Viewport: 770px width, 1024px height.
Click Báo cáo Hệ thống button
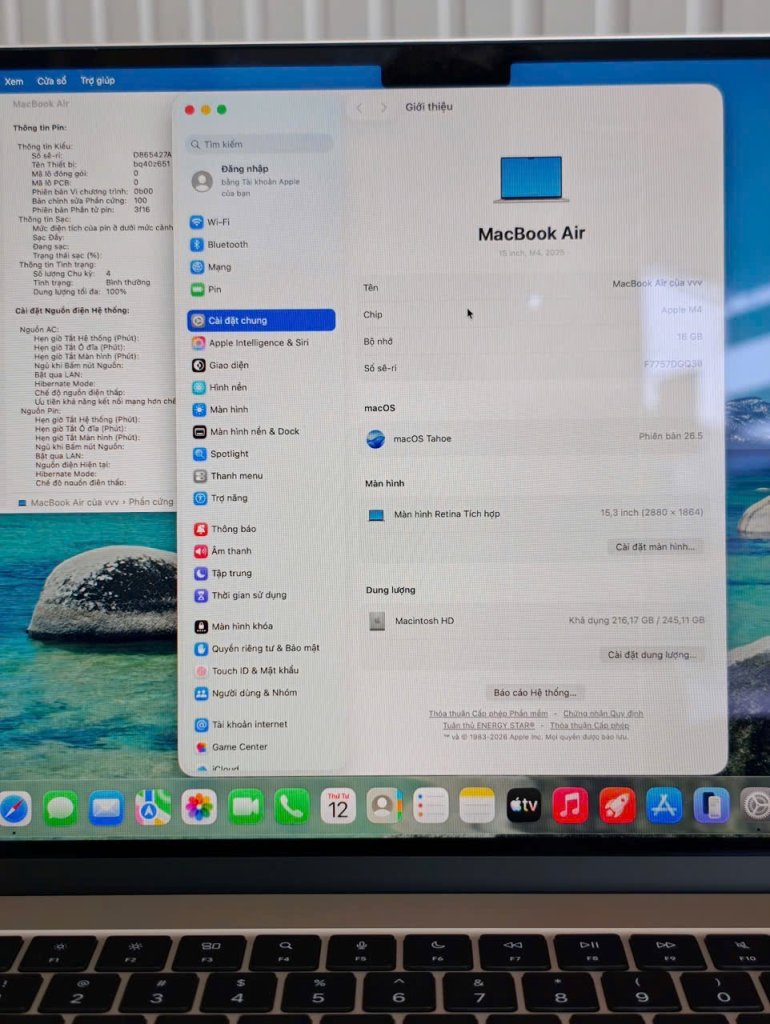point(535,692)
